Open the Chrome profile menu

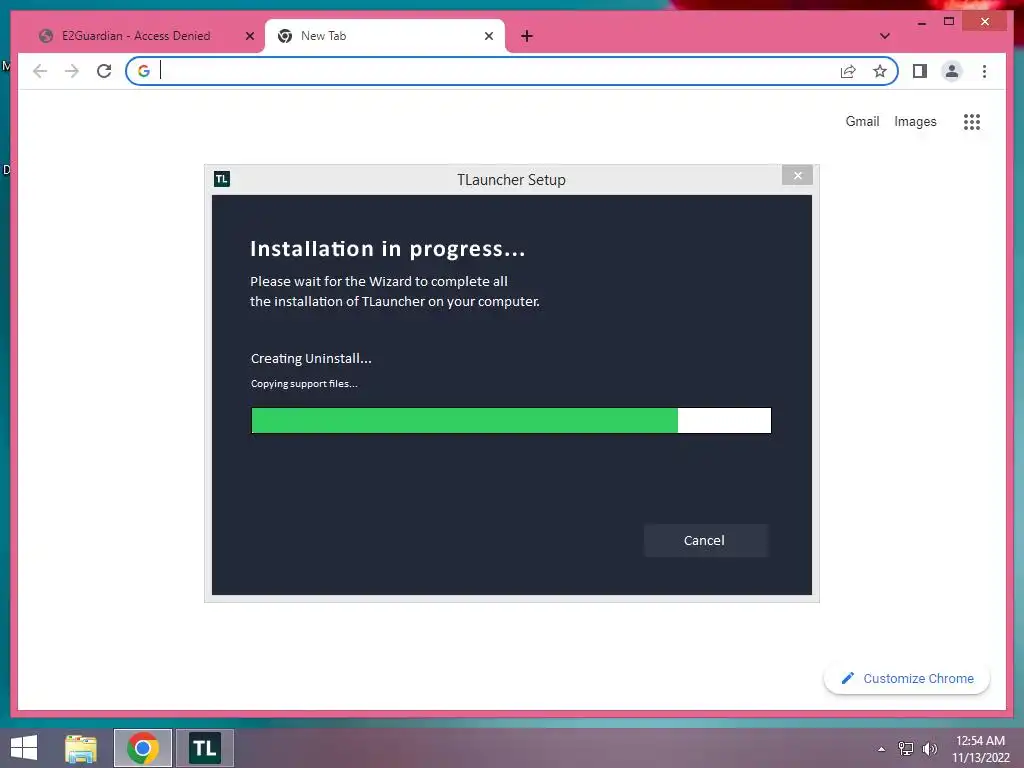pyautogui.click(x=952, y=71)
